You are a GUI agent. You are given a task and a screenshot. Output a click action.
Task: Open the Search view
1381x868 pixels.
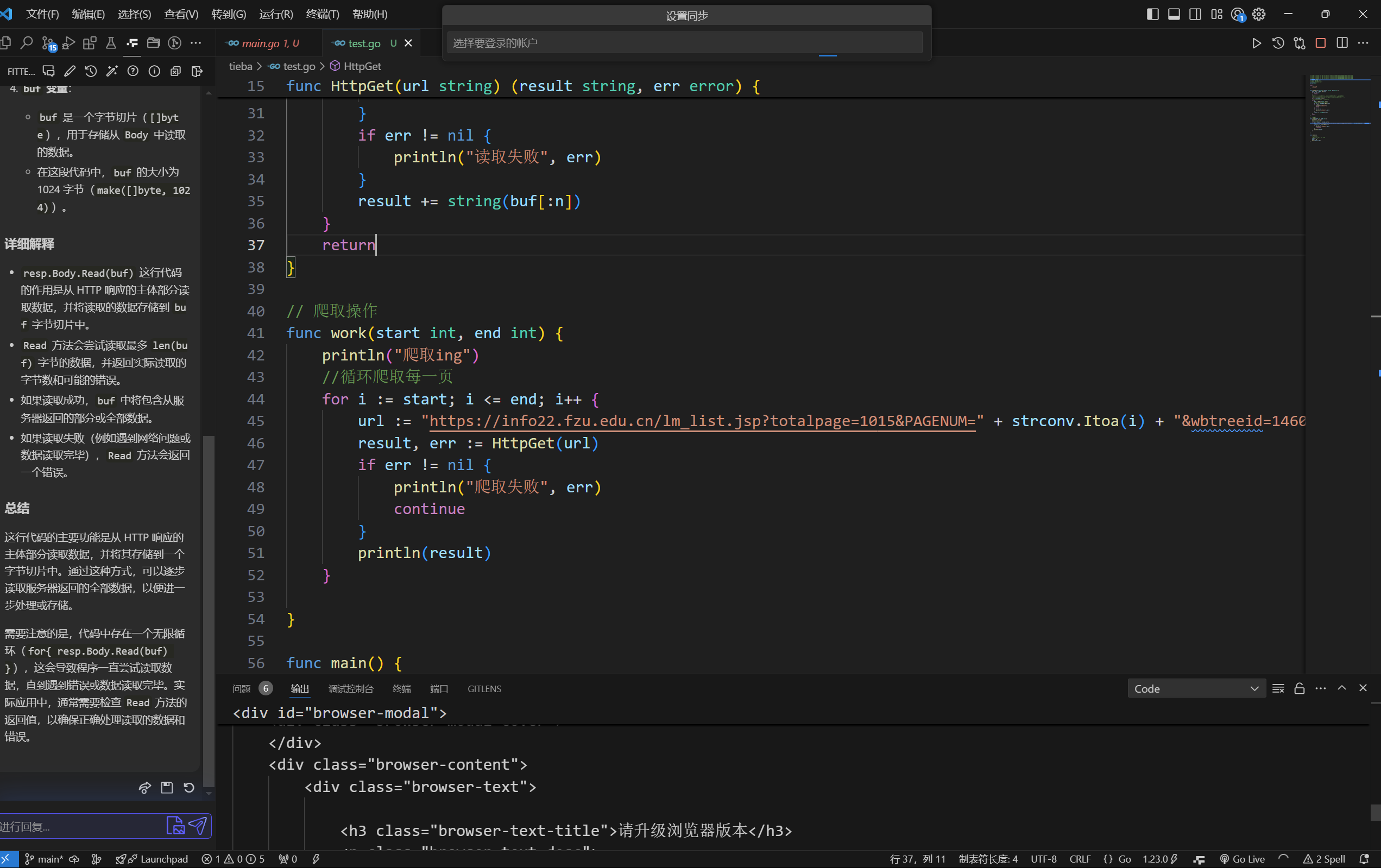(x=27, y=43)
